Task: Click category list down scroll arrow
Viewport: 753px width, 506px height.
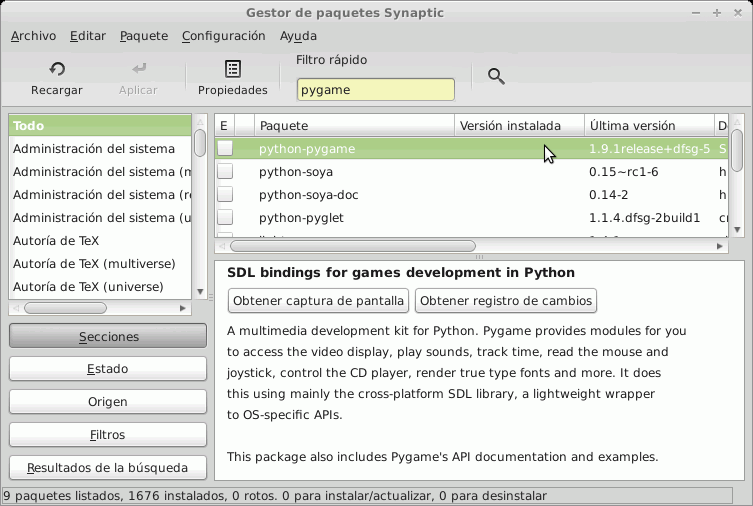Action: tap(200, 291)
